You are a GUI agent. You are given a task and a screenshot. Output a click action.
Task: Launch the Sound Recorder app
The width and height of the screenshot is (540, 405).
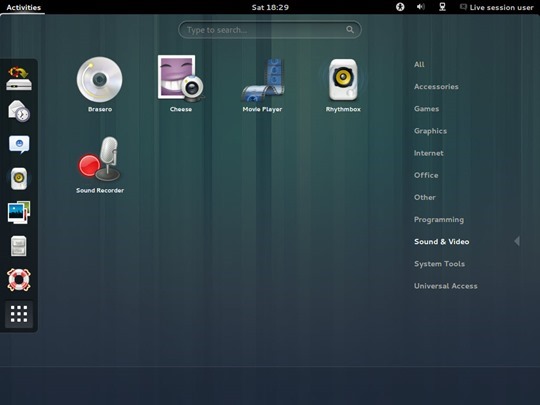pos(100,165)
